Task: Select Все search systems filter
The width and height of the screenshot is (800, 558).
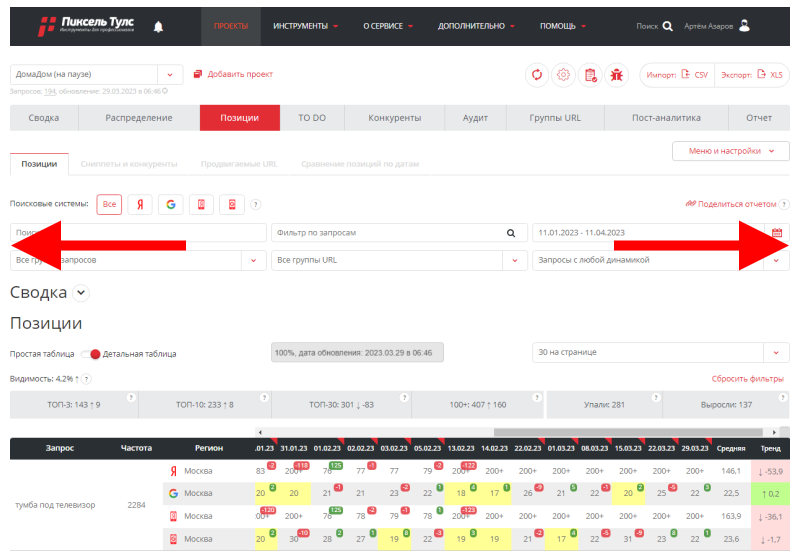Action: pyautogui.click(x=109, y=205)
